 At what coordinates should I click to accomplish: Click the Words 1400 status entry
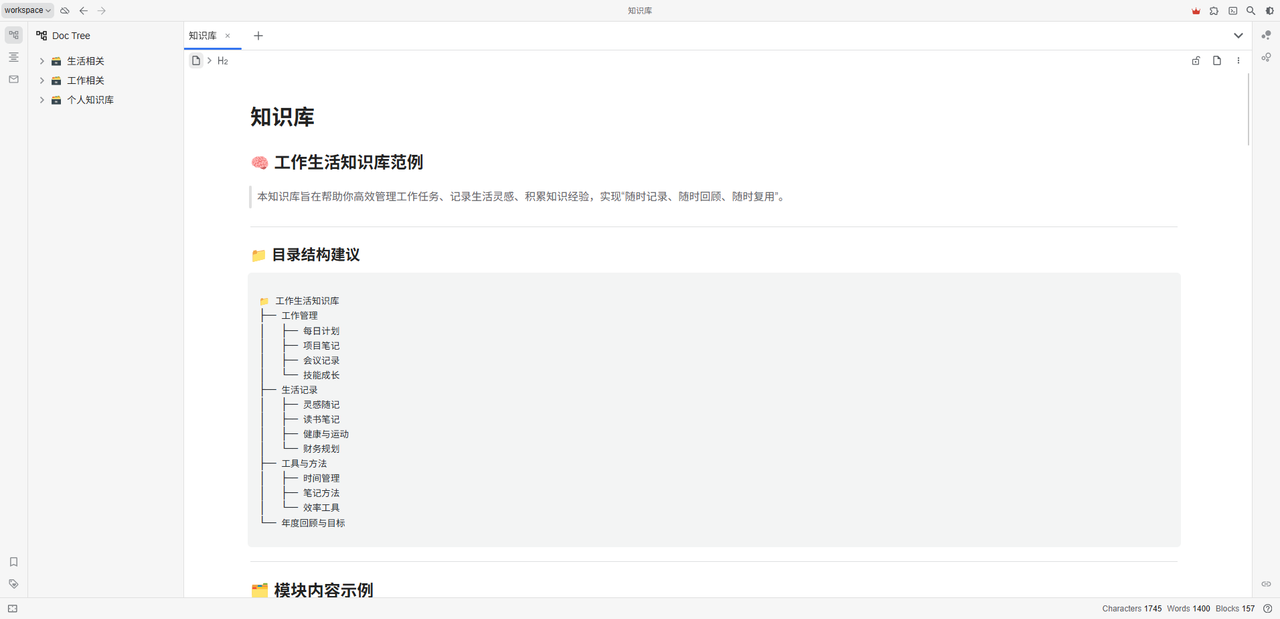pos(1189,609)
